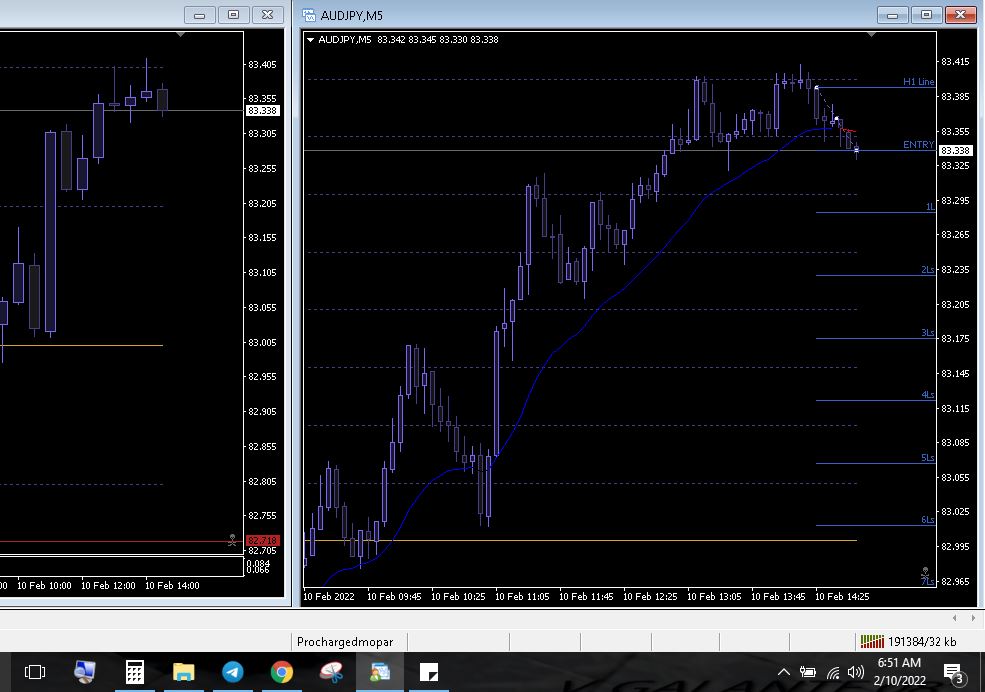Image resolution: width=985 pixels, height=692 pixels.
Task: Click the 1L level label
Action: pyautogui.click(x=930, y=207)
